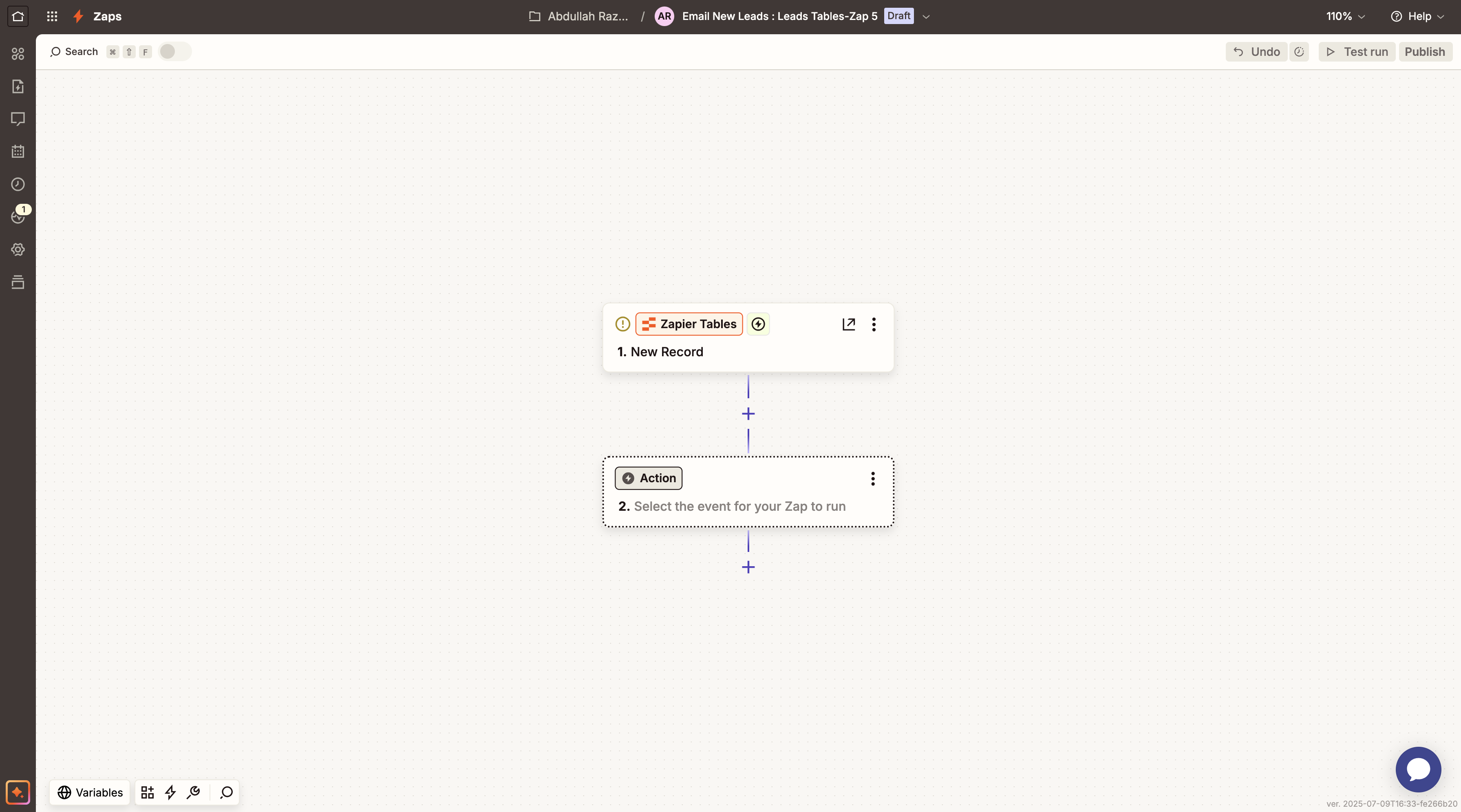The width and height of the screenshot is (1461, 812).
Task: Click the Publish button
Action: click(x=1425, y=52)
